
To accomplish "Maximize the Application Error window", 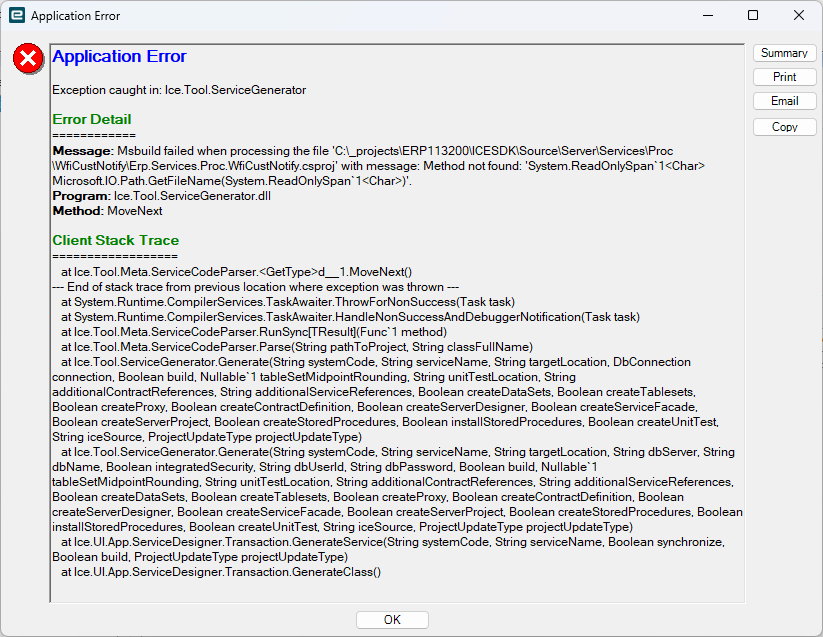I will coord(753,15).
